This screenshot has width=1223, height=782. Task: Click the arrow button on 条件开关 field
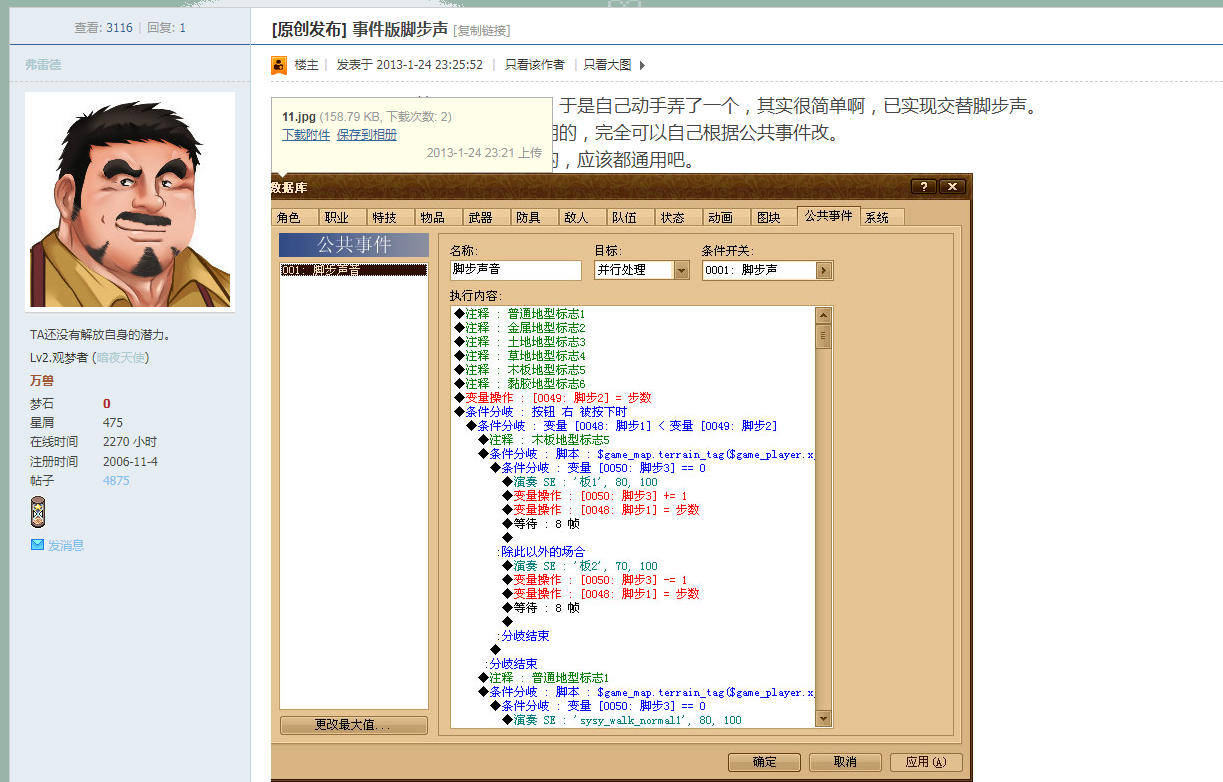(x=825, y=270)
